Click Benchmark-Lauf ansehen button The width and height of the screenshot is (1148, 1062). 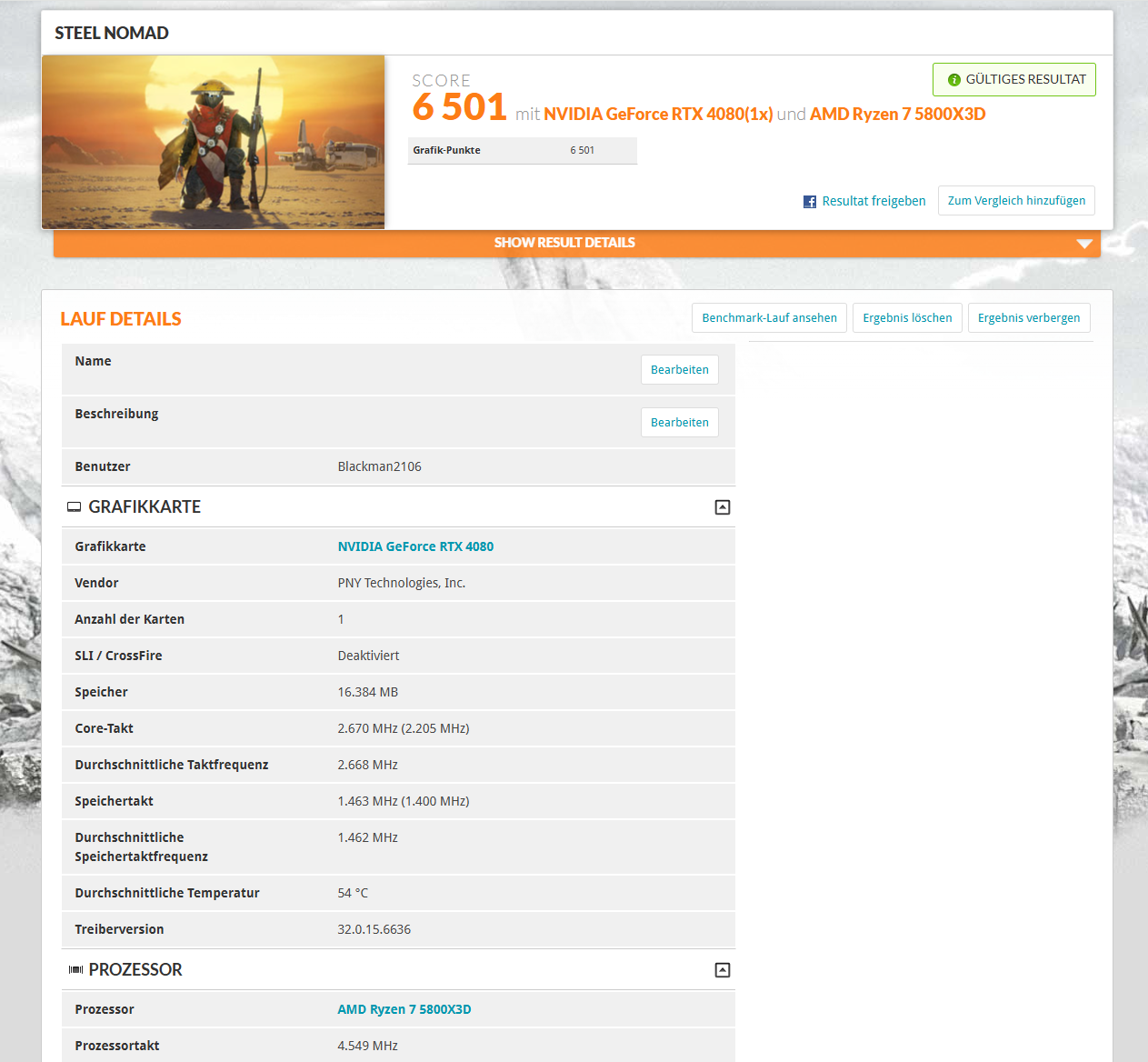(769, 318)
